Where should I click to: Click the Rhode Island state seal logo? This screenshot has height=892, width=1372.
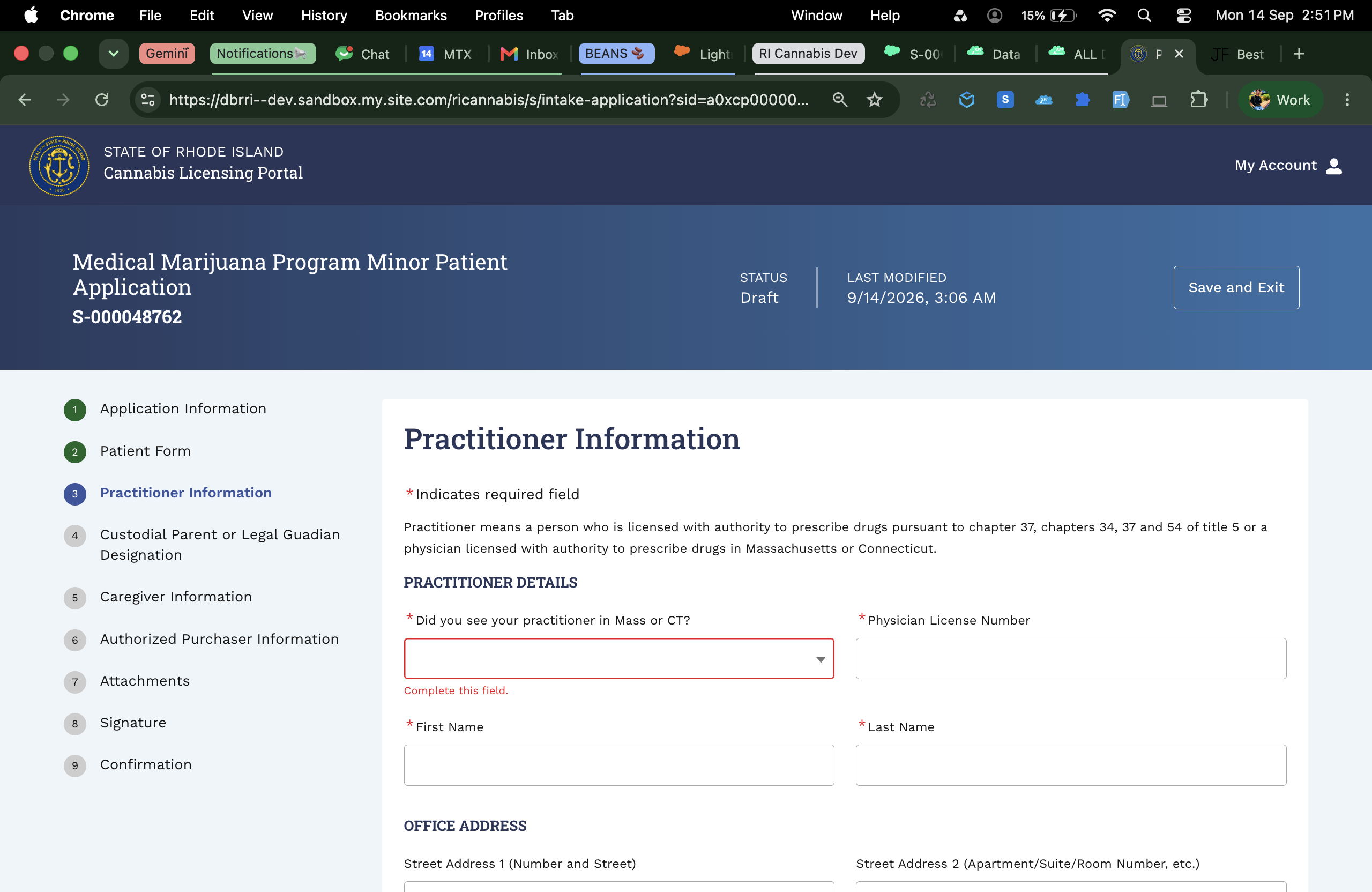[x=59, y=166]
